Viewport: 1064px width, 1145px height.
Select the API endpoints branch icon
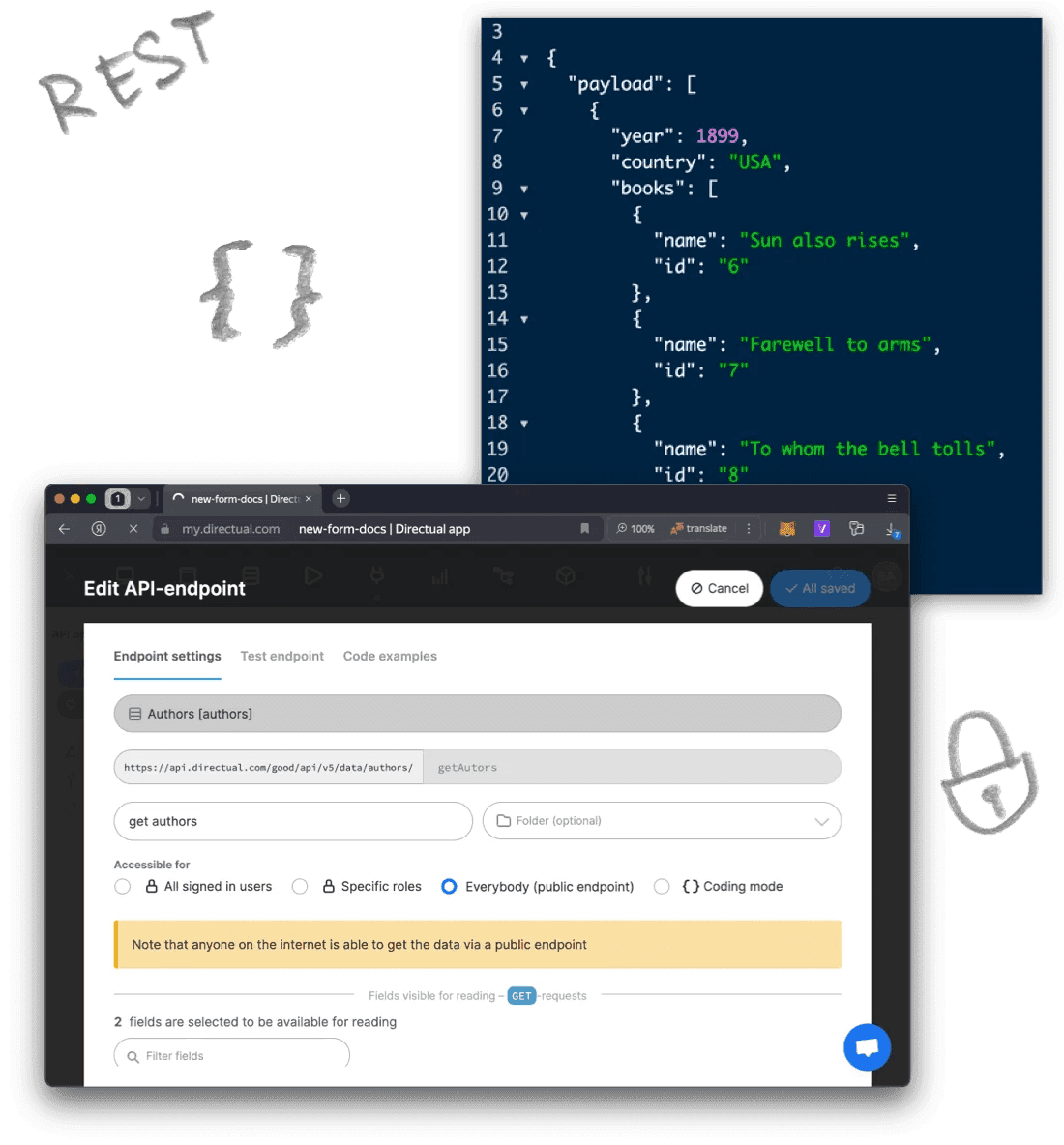[502, 575]
